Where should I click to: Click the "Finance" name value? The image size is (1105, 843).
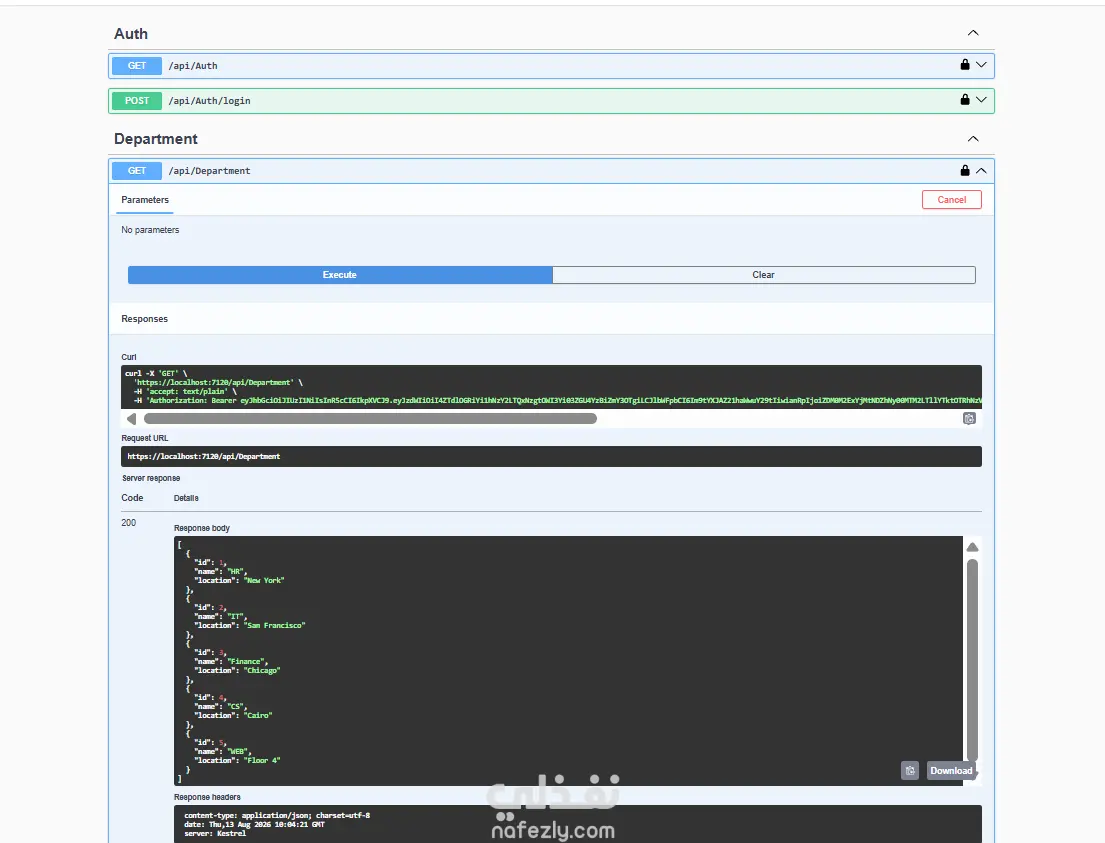[x=246, y=662]
